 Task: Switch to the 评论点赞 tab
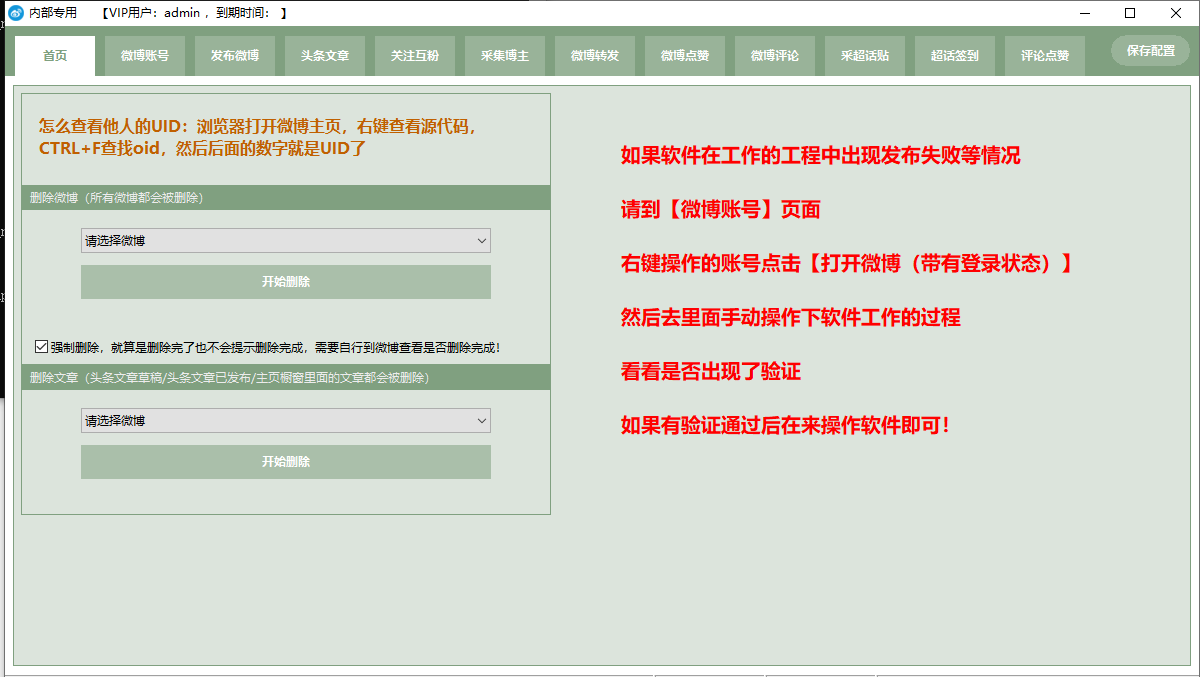tap(1043, 56)
